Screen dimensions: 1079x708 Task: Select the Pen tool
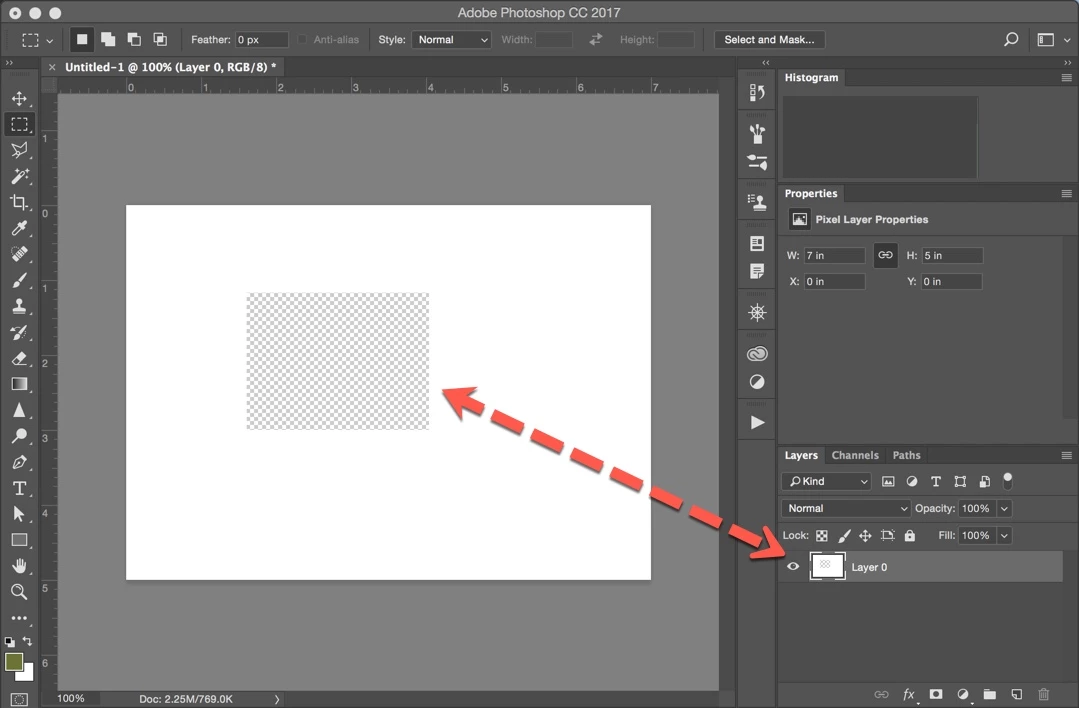tap(19, 462)
